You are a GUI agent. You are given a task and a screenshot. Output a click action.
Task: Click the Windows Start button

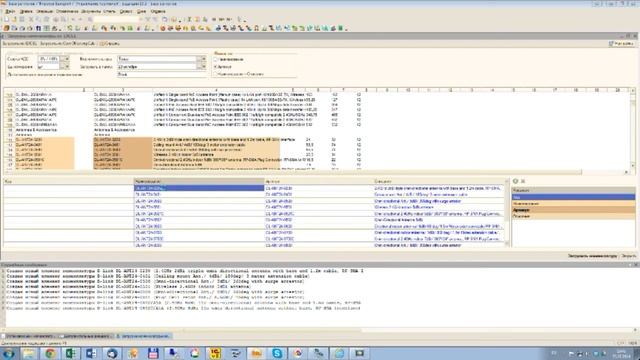[8, 353]
